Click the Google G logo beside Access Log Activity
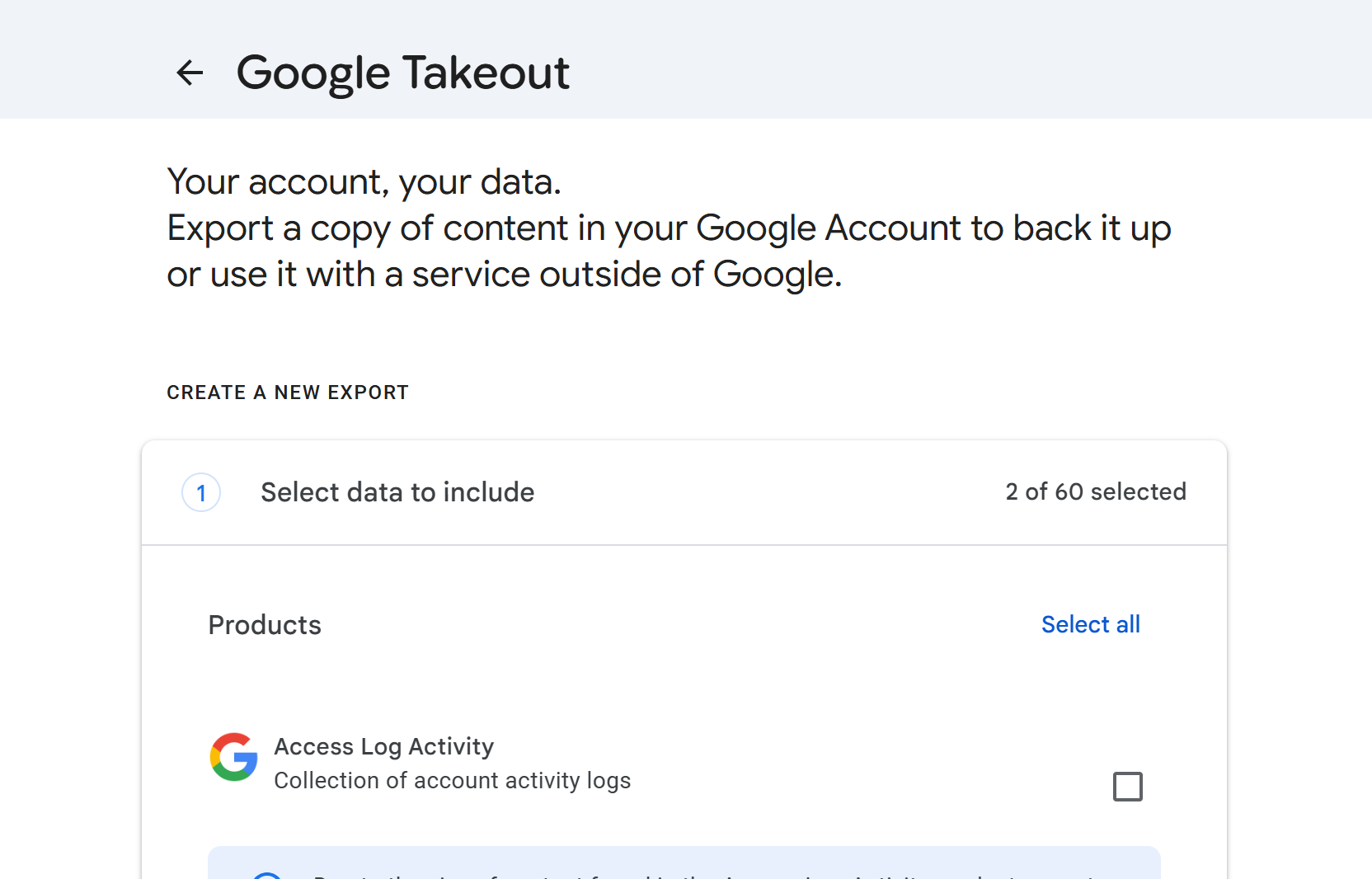 (x=233, y=757)
